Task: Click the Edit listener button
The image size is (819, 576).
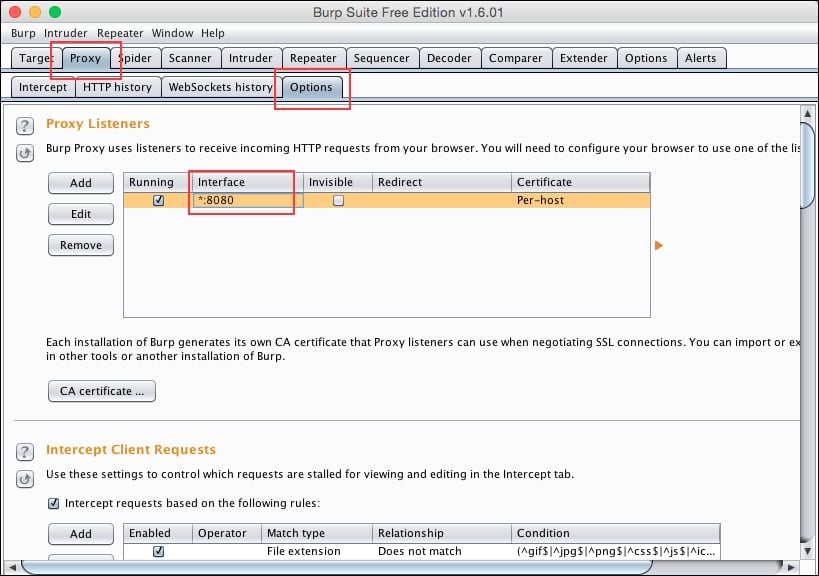Action: [80, 213]
